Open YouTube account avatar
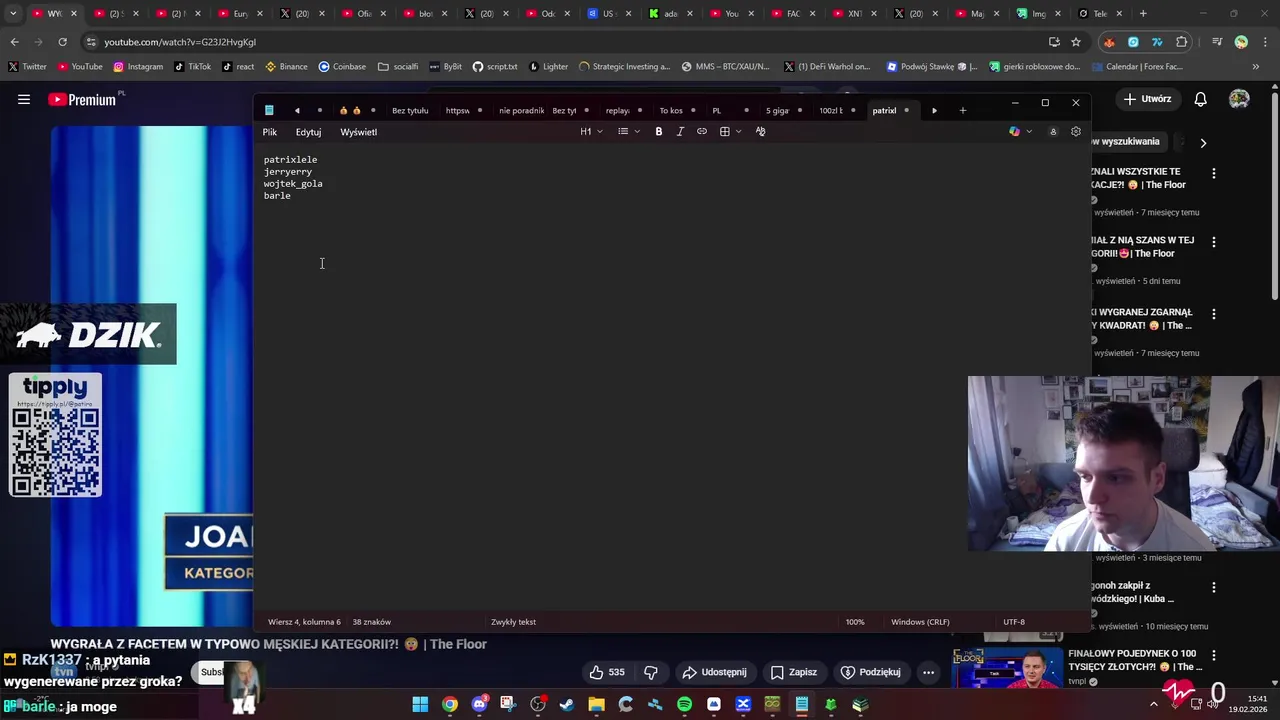This screenshot has width=1280, height=720. (1239, 99)
